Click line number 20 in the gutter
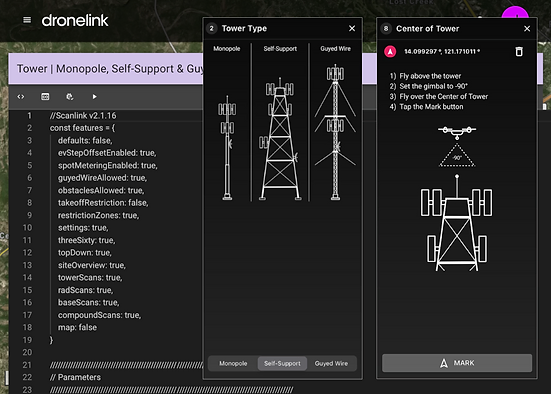This screenshot has height=394, width=551. click(27, 353)
